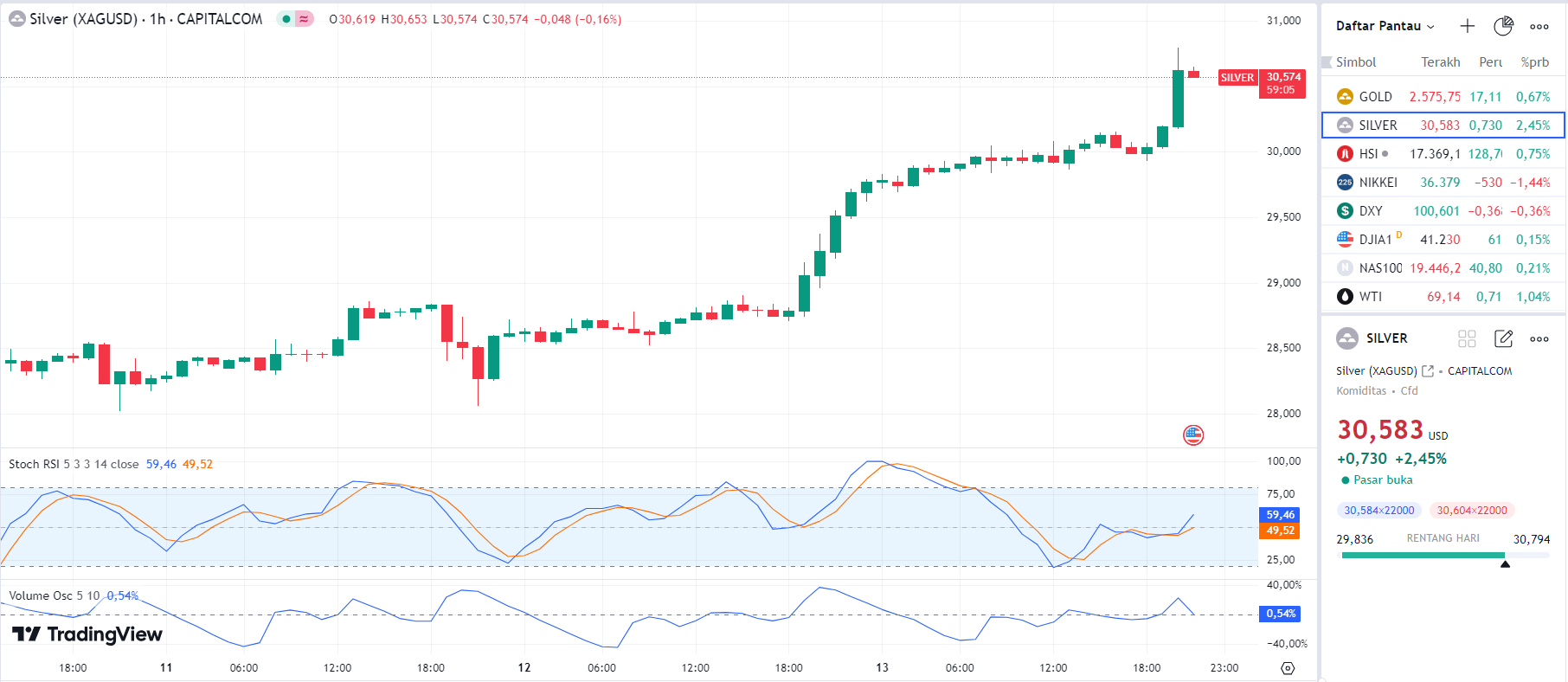
Task: Open the Volume Osc indicator legend
Action: (x=54, y=595)
